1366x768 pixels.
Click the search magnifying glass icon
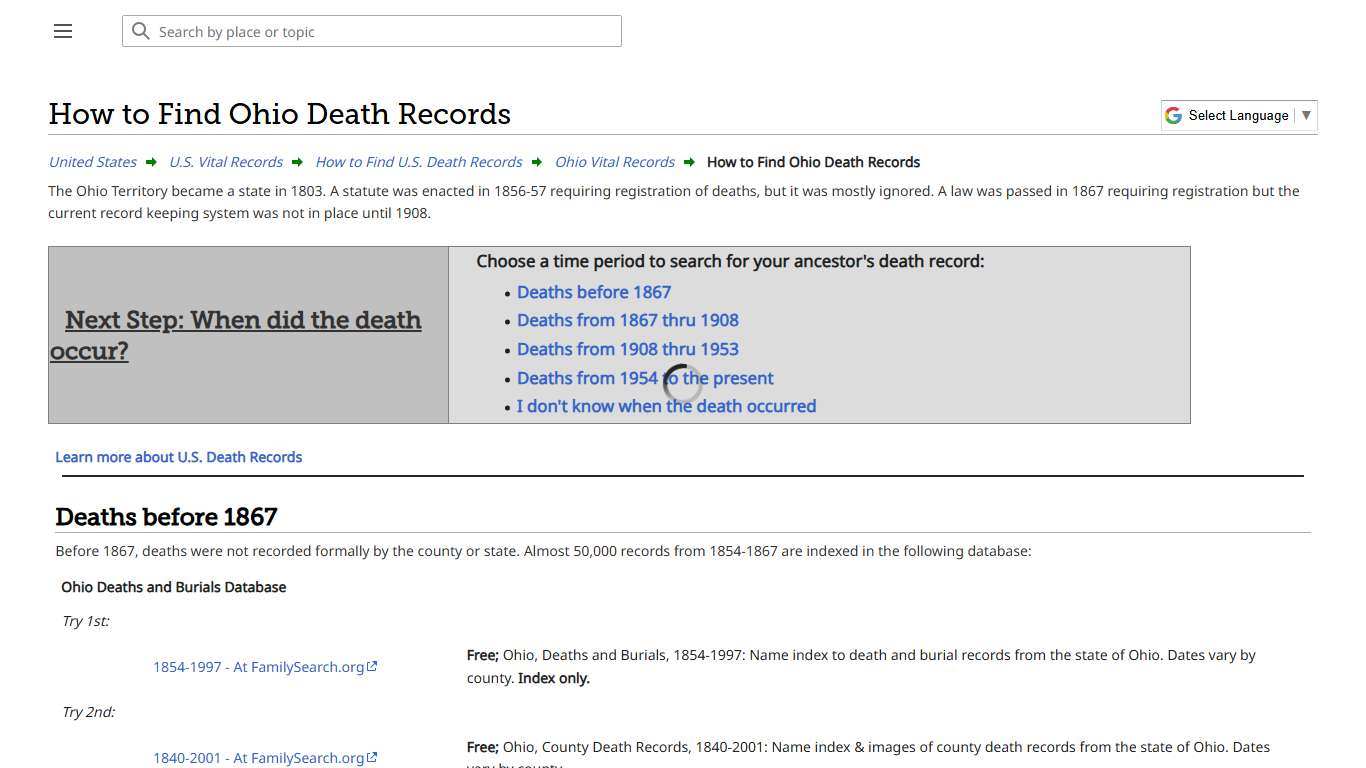pyautogui.click(x=141, y=31)
